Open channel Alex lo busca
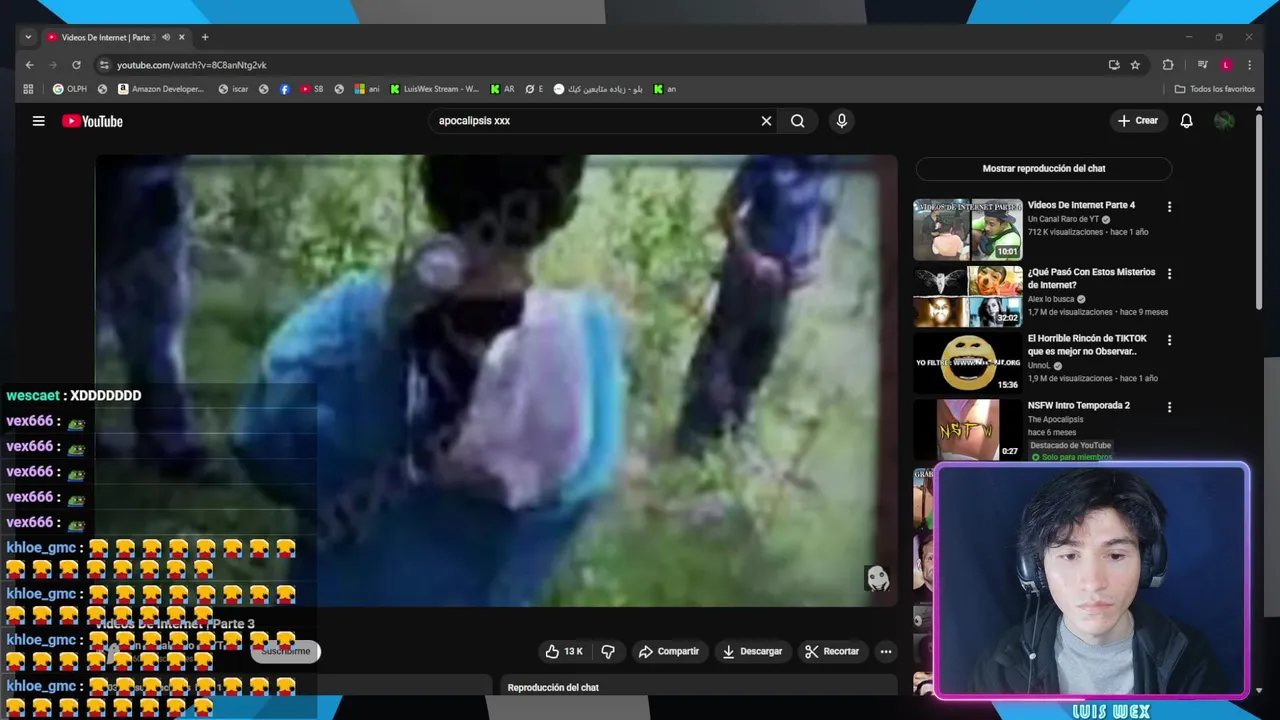The image size is (1280, 720). coord(1052,299)
